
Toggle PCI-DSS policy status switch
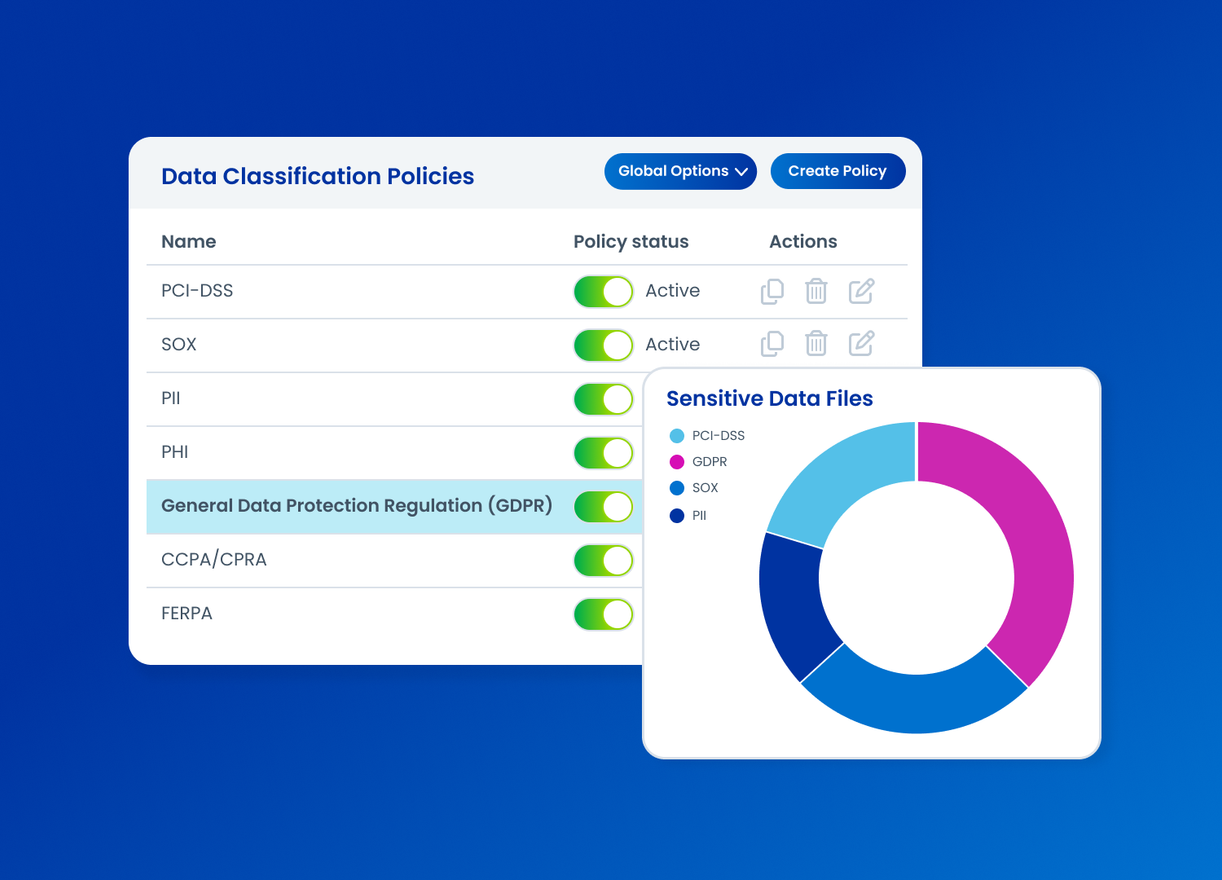pyautogui.click(x=603, y=292)
